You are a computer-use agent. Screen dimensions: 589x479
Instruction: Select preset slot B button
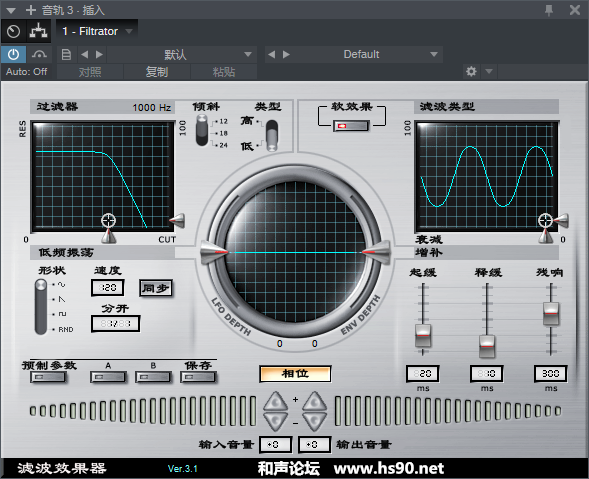(153, 377)
